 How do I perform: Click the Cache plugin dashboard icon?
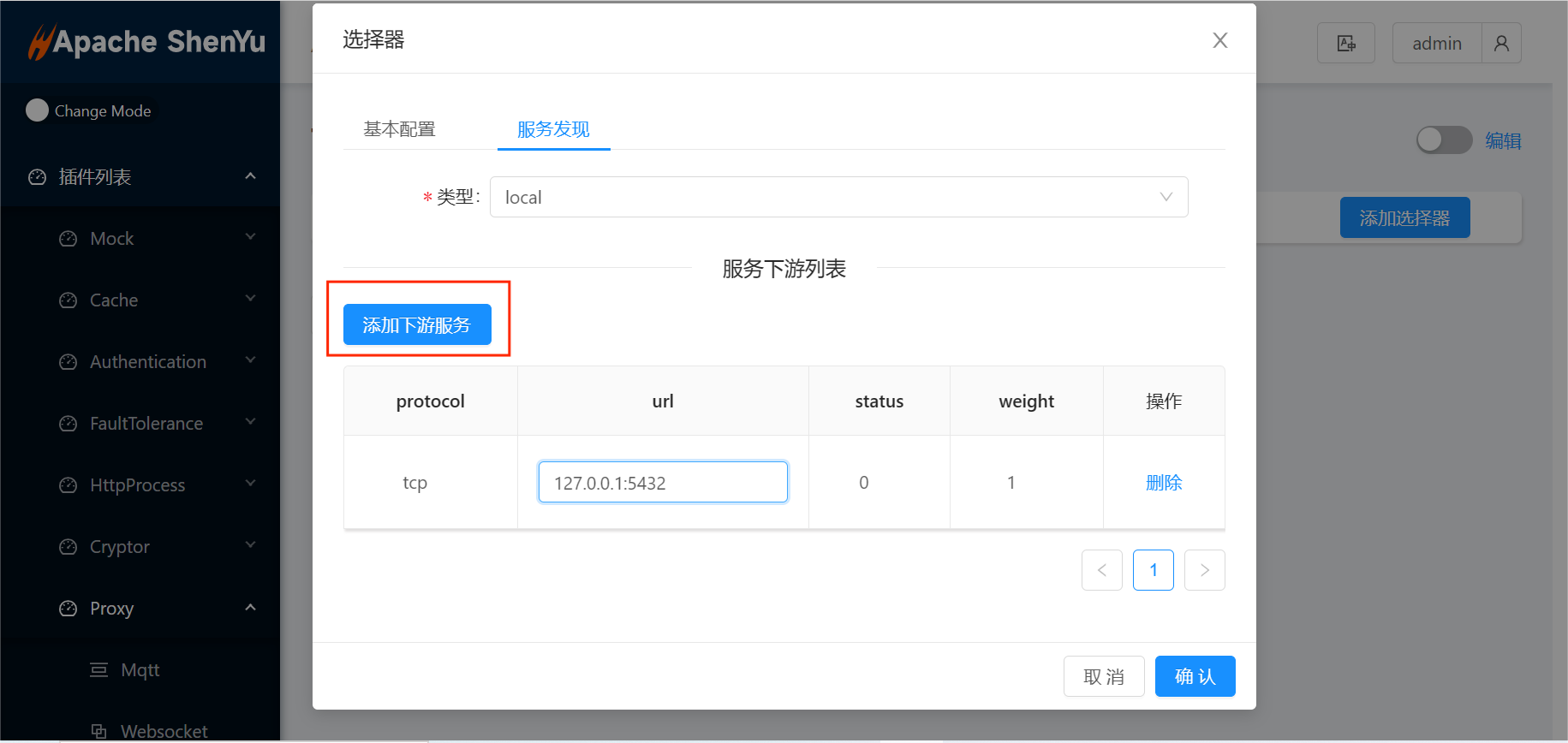click(69, 300)
